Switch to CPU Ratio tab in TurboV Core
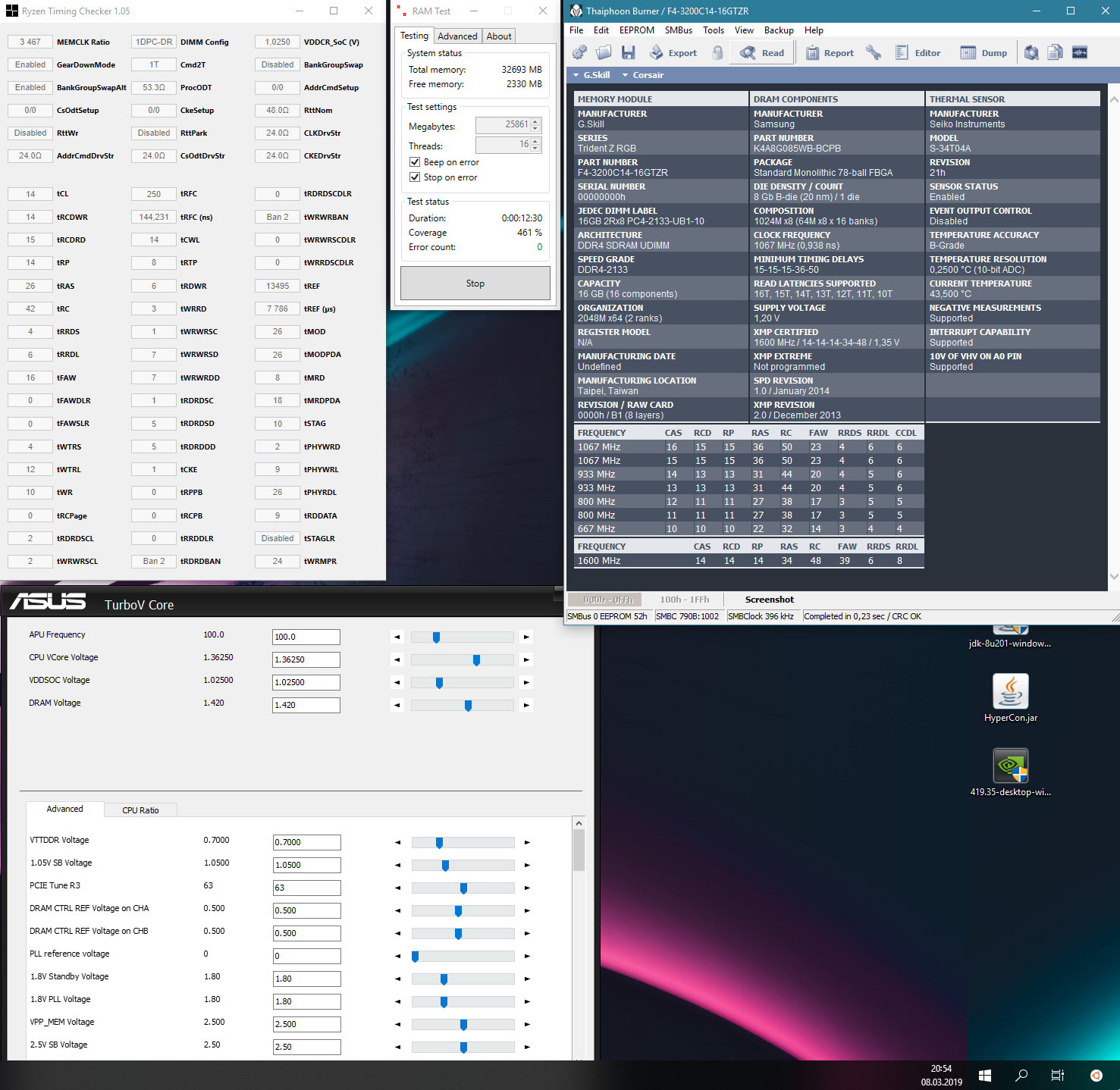 pos(140,810)
